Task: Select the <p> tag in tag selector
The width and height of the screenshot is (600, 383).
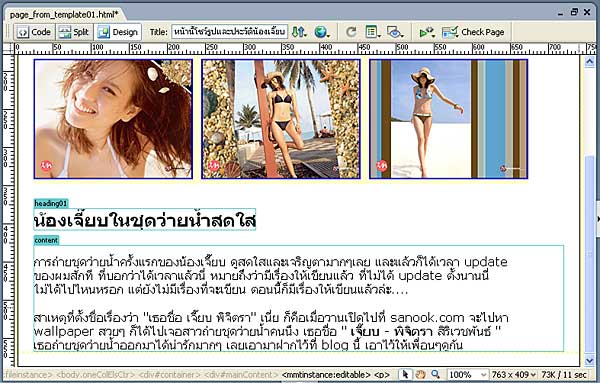Action: point(382,375)
